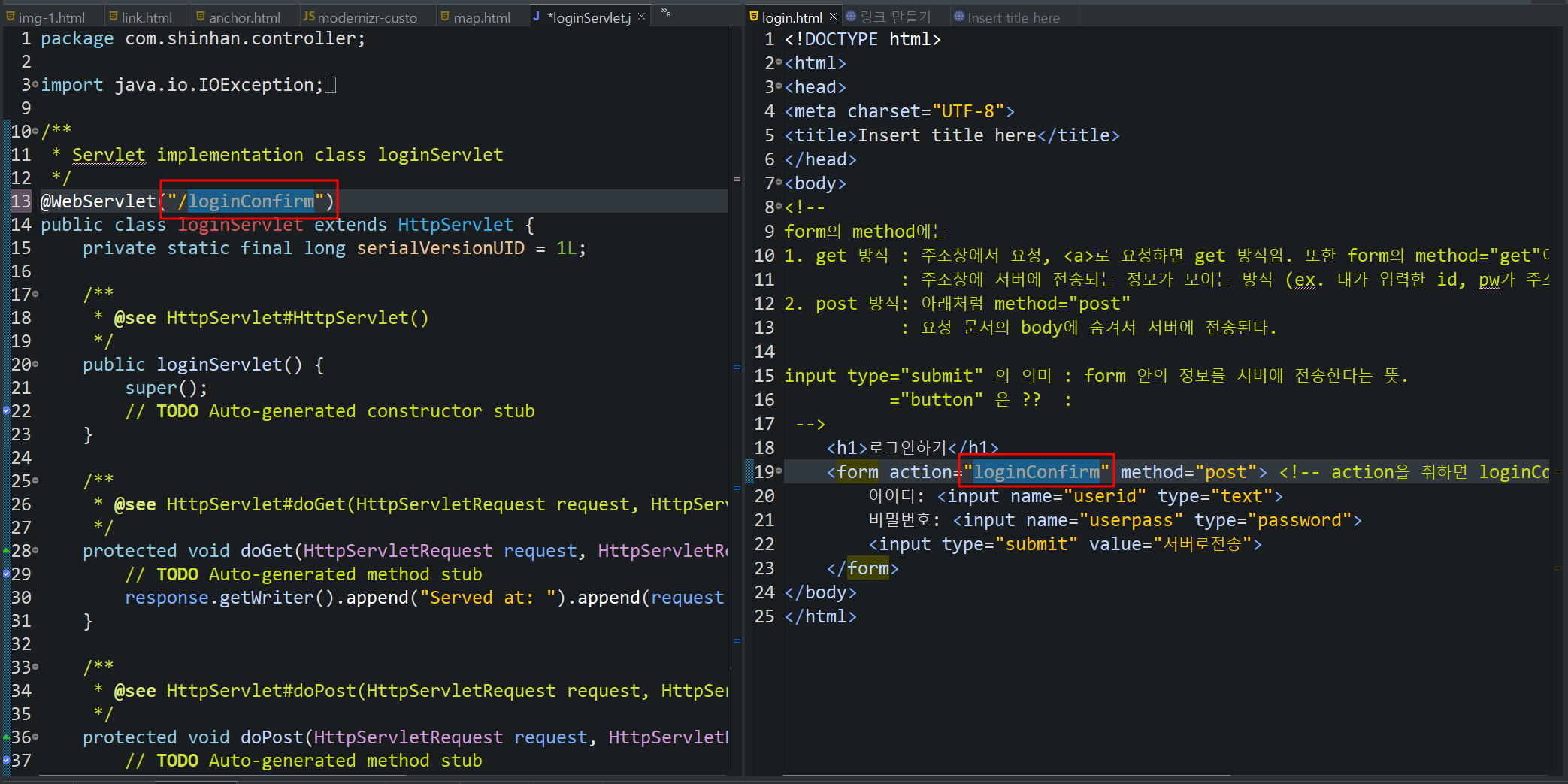Click "Served at: " string on line 30
The width and height of the screenshot is (1568, 784).
click(488, 598)
